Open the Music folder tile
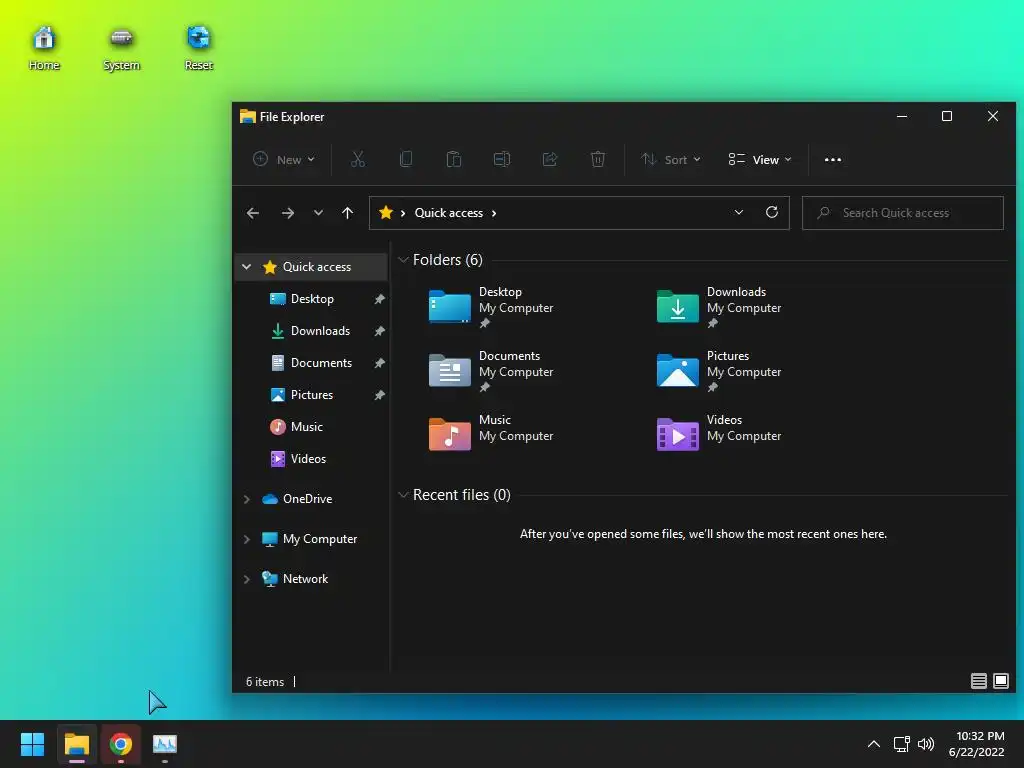This screenshot has width=1024, height=768. tap(492, 434)
